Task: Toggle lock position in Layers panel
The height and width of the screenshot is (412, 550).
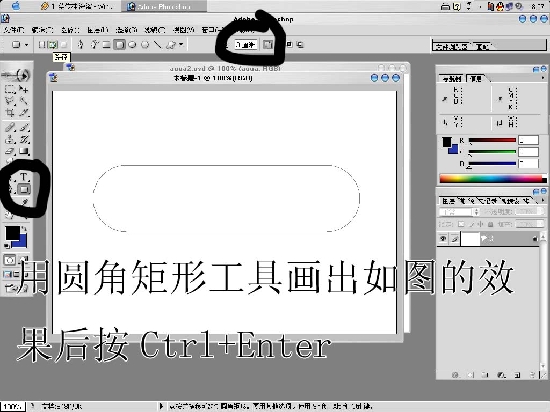Action: [x=481, y=224]
